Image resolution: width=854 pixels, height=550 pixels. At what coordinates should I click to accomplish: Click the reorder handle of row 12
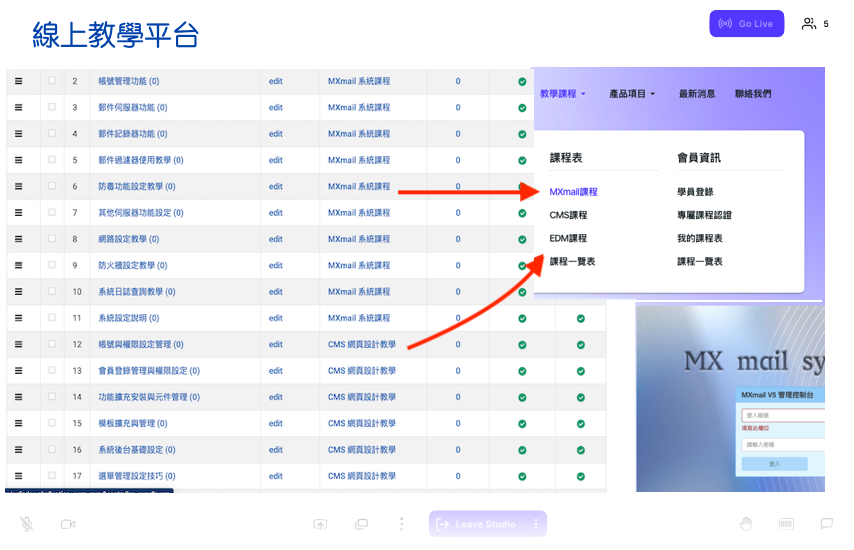19,344
